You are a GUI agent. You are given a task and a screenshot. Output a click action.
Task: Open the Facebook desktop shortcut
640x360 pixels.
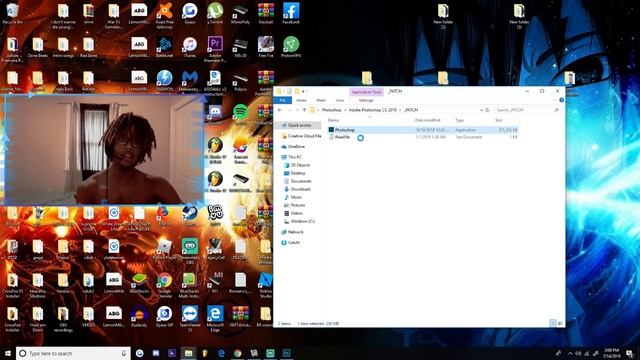291,13
